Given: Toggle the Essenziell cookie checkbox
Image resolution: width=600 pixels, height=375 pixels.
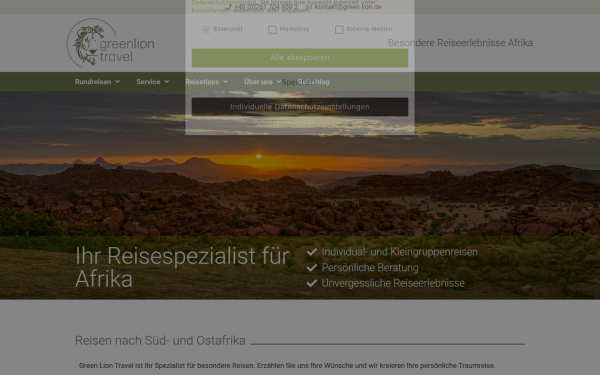Looking at the screenshot, I should pyautogui.click(x=206, y=29).
